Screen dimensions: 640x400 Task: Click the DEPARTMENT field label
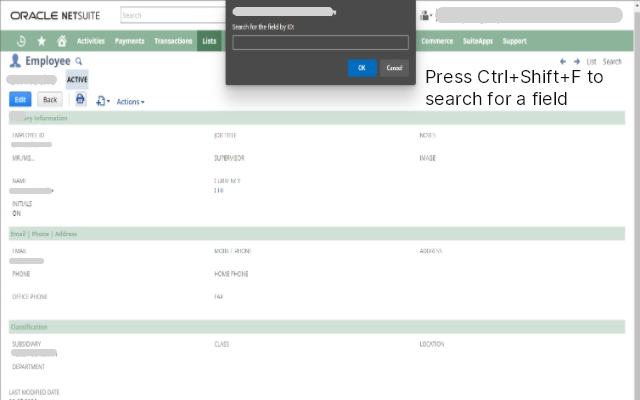pos(29,367)
